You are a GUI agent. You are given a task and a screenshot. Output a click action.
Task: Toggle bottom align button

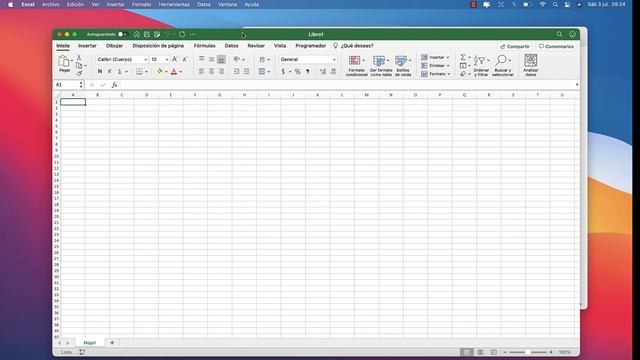(221, 59)
